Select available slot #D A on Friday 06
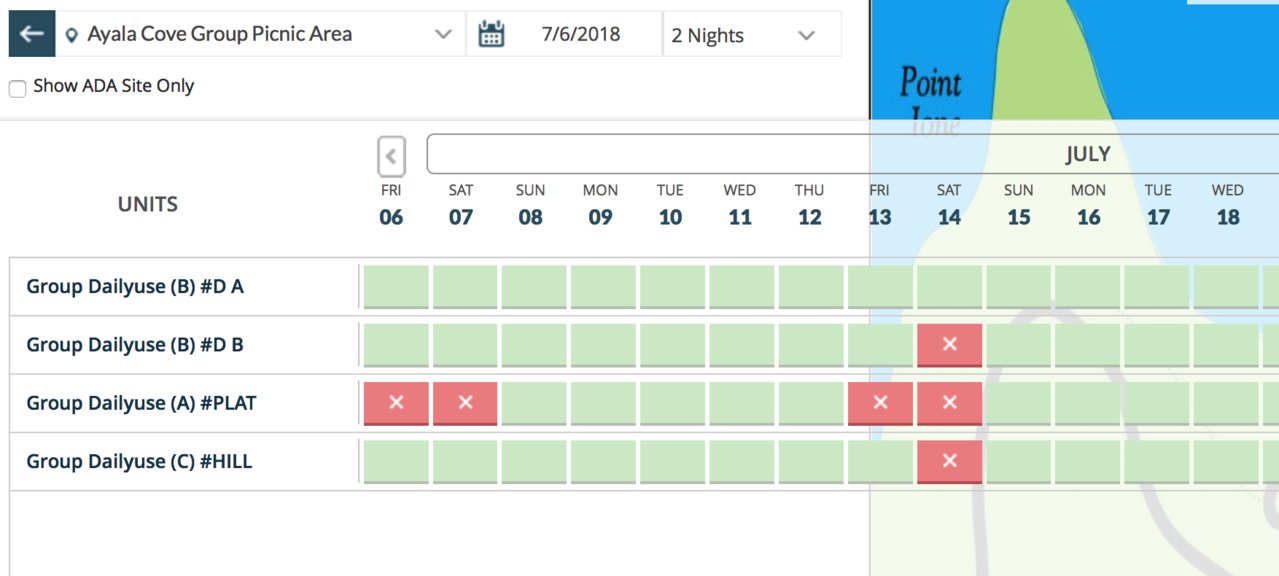The image size is (1279, 576). (396, 287)
